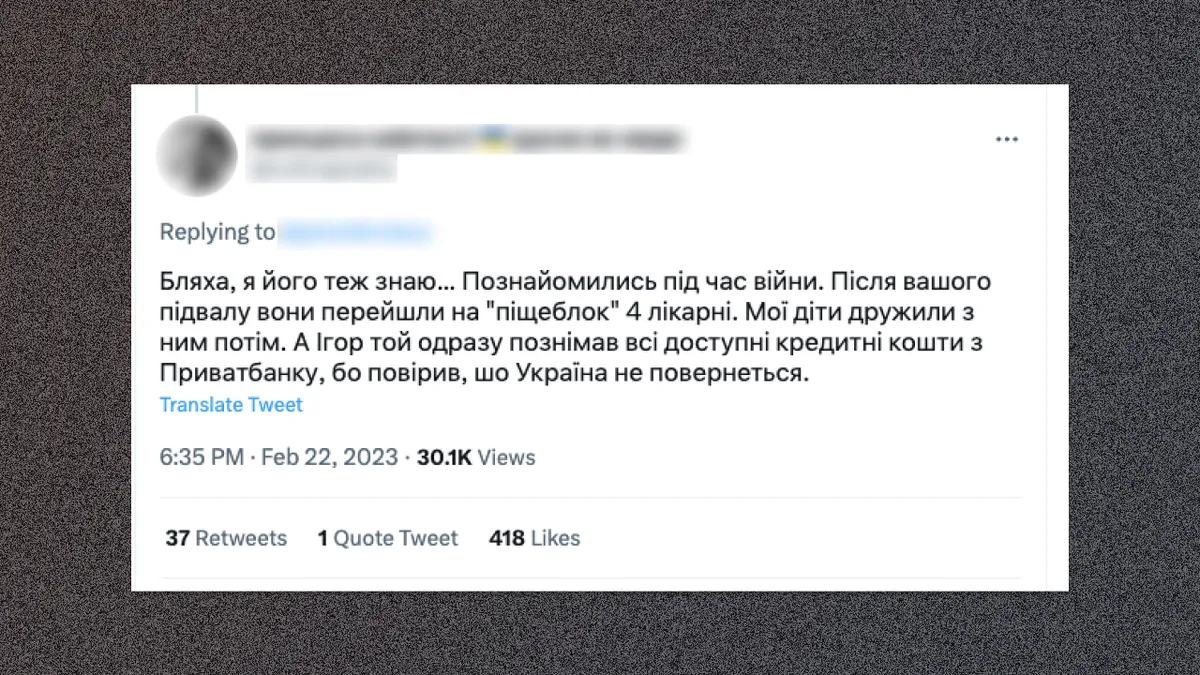Image resolution: width=1200 pixels, height=675 pixels.
Task: Click the Replying to label
Action: (x=217, y=233)
